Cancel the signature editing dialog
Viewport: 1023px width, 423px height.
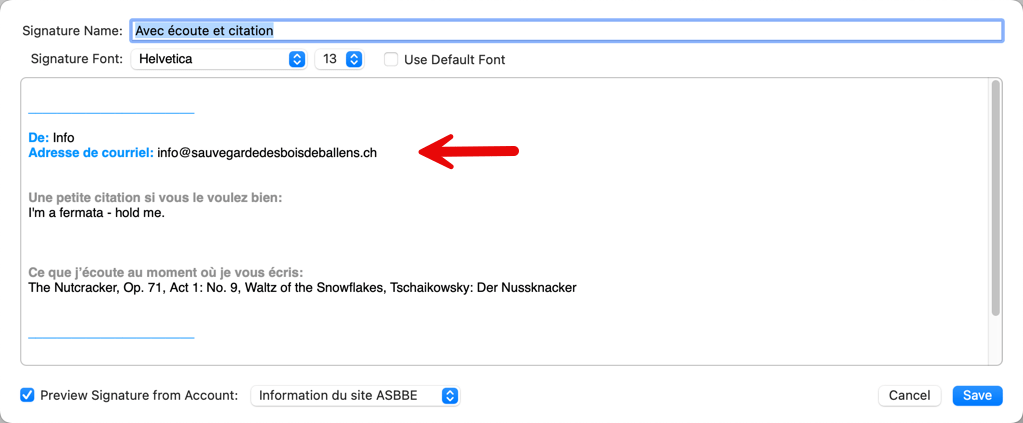pyautogui.click(x=909, y=396)
